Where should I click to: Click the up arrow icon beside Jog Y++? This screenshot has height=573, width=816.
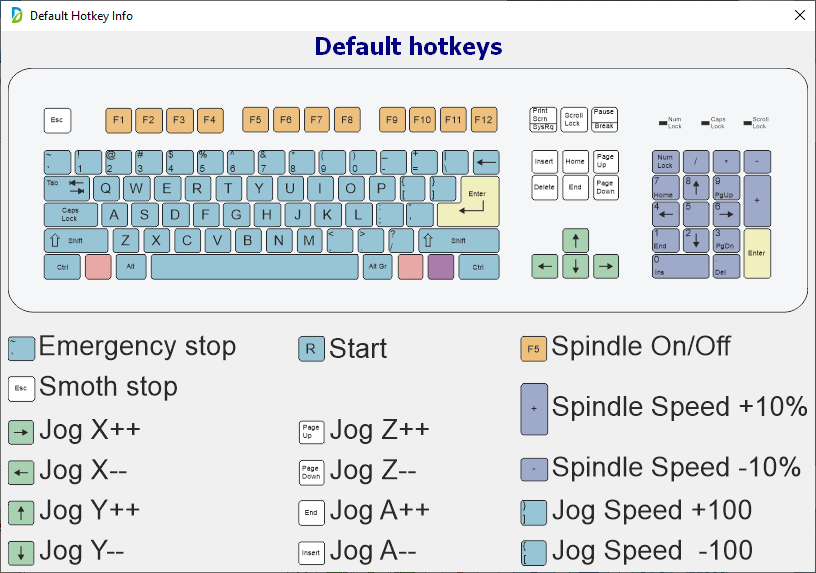21,513
